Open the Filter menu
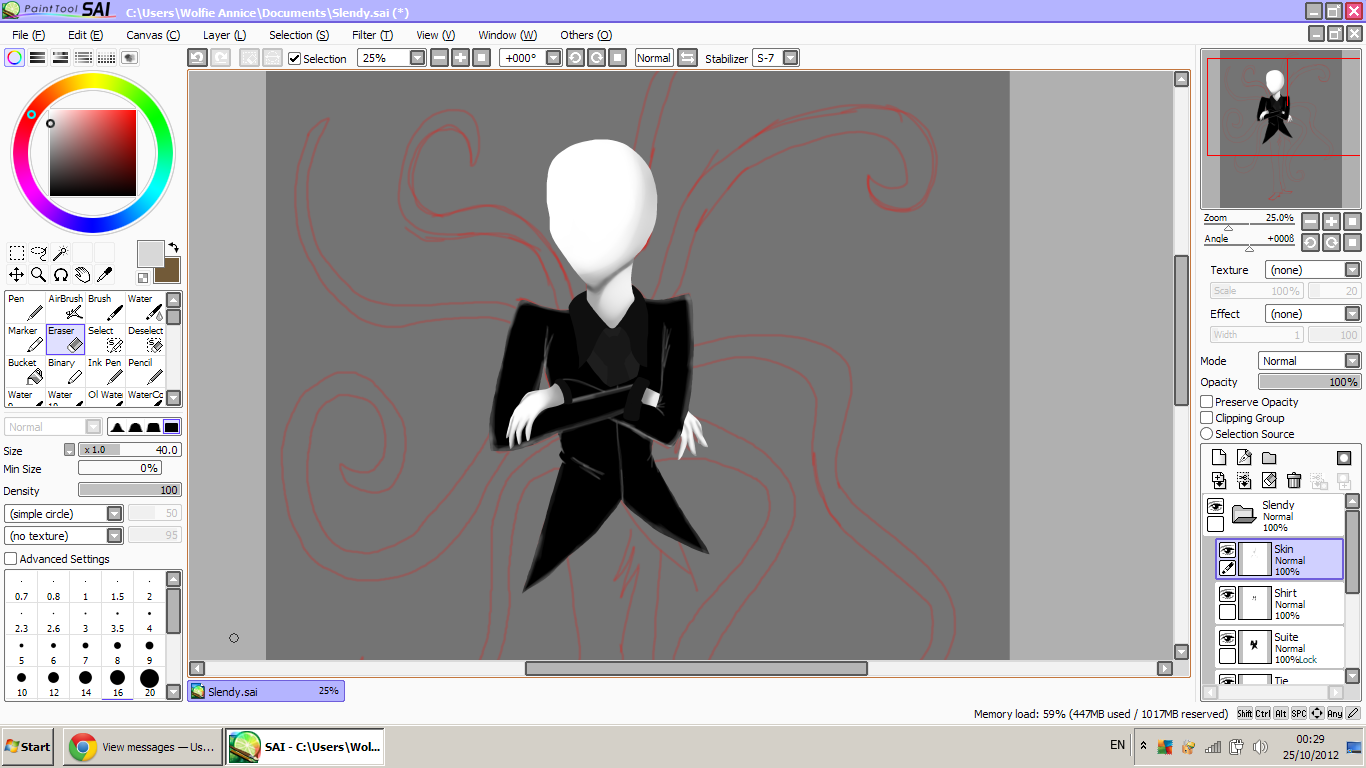 [x=372, y=35]
